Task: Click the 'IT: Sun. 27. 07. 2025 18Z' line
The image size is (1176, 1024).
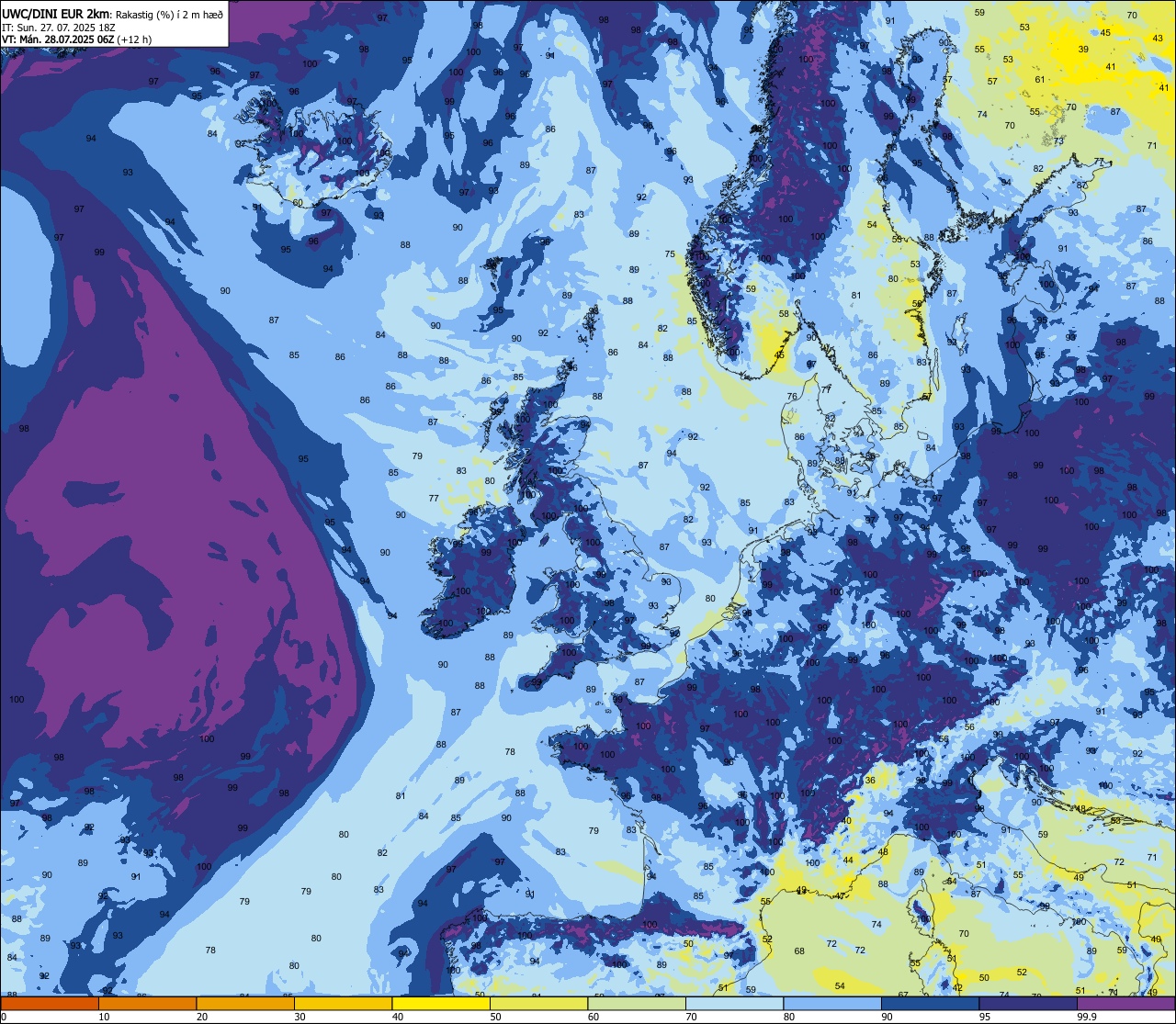Action: point(57,28)
